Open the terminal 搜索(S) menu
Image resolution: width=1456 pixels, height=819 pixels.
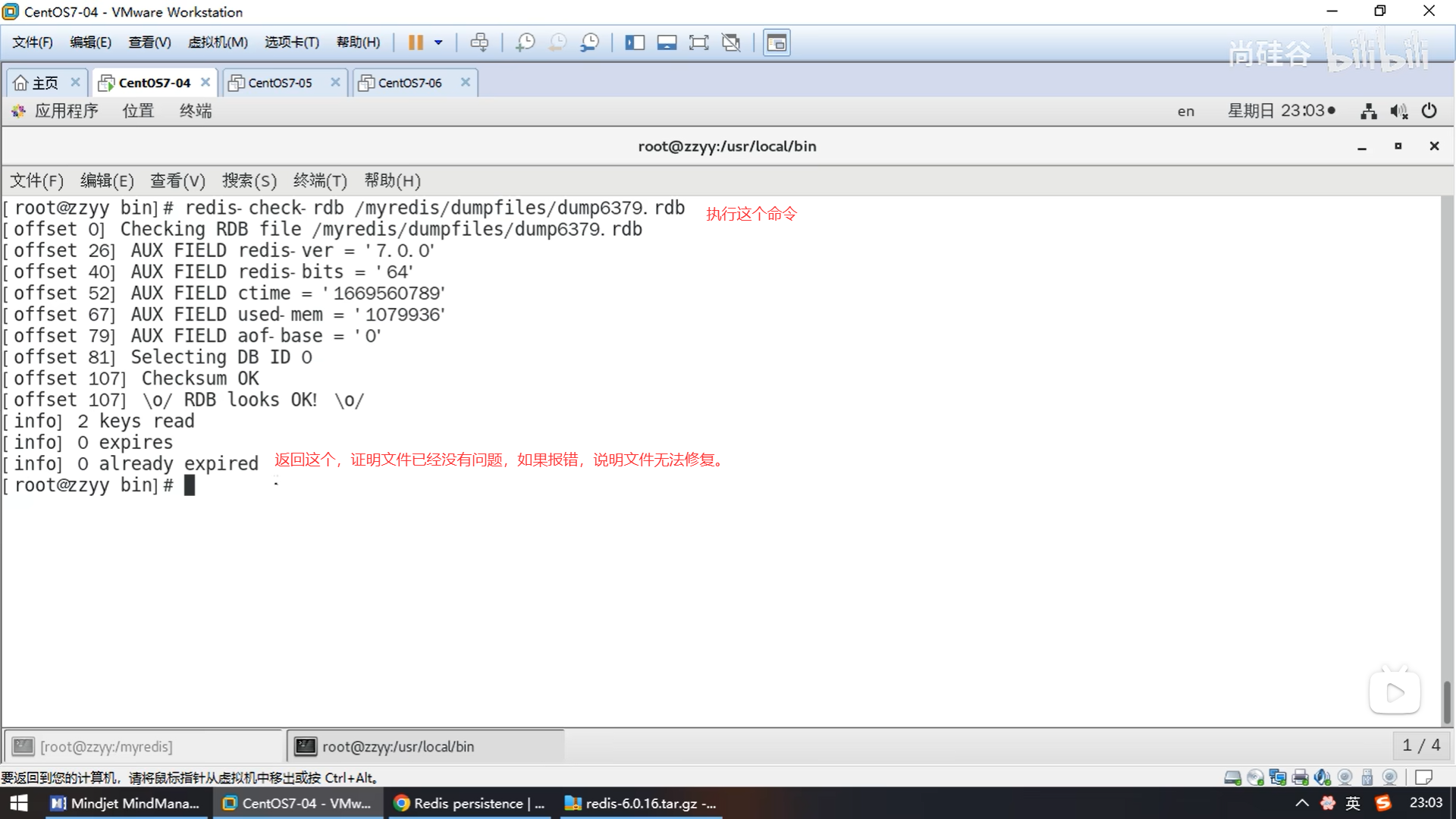[x=249, y=180]
